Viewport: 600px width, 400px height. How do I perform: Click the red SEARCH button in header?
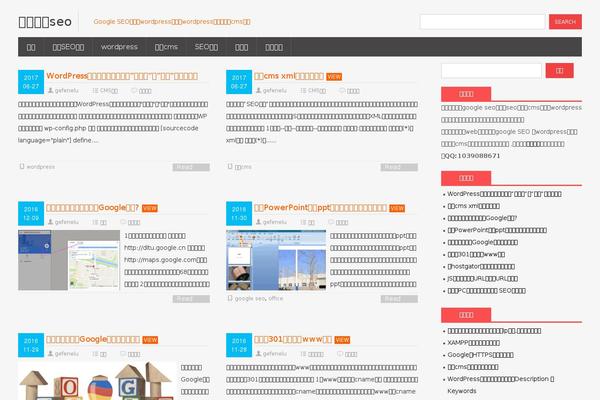coord(565,22)
